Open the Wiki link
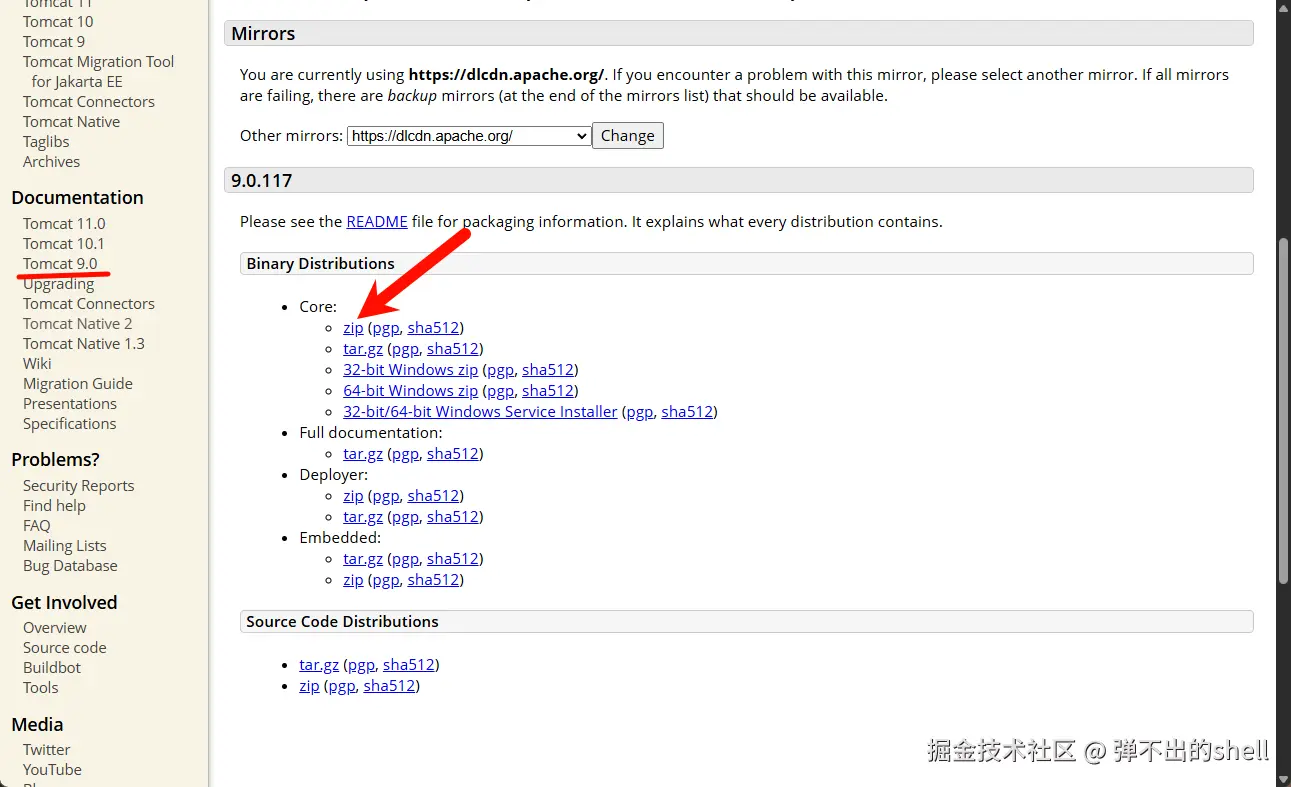The height and width of the screenshot is (787, 1291). click(x=37, y=363)
